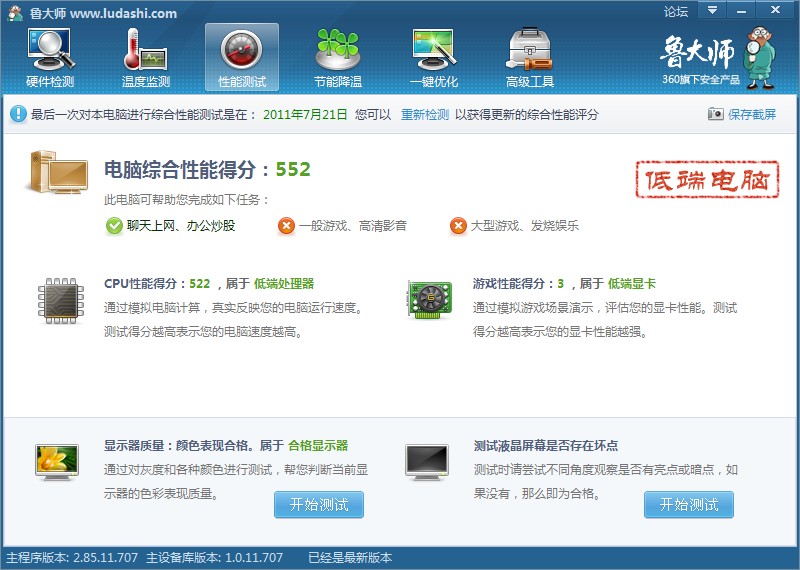This screenshot has width=800, height=570.
Task: Click the 一般游戏、高清影音 text
Action: [353, 226]
